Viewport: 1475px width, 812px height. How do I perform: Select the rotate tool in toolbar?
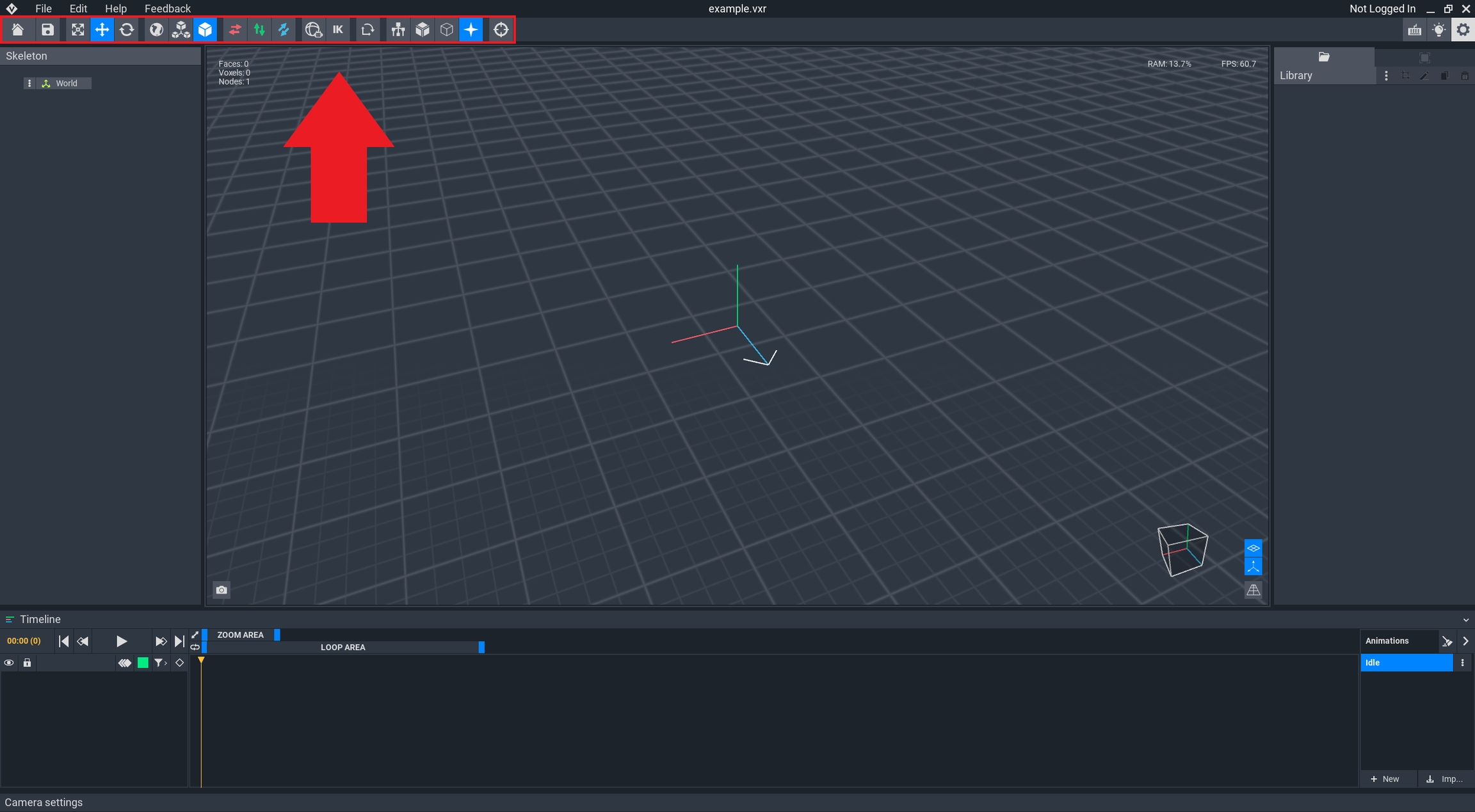pyautogui.click(x=127, y=29)
